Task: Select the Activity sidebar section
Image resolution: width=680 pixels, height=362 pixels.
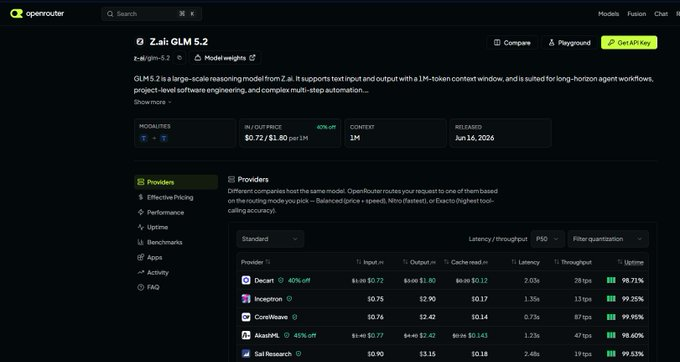Action: [176, 272]
